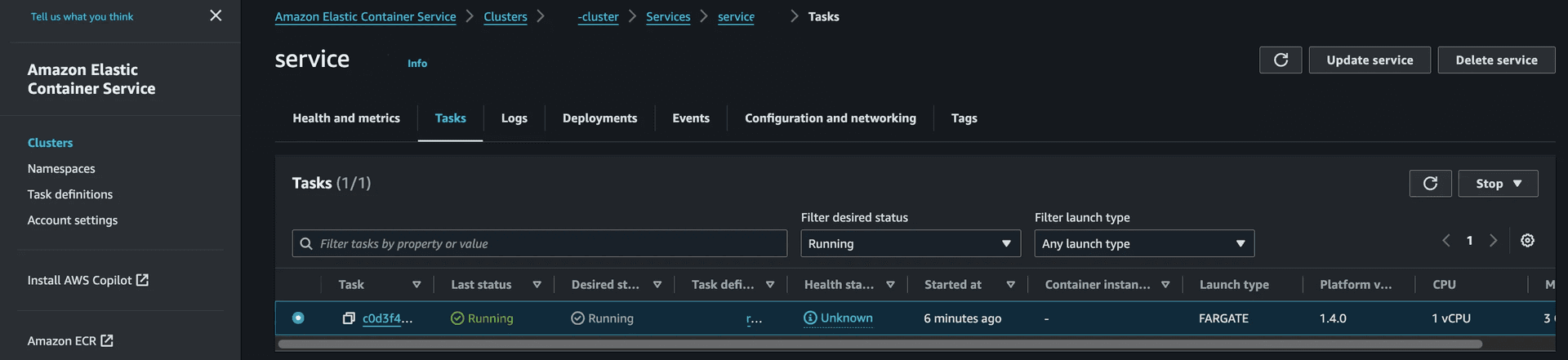Close the 'Tell us what you think' banner
This screenshot has height=360, width=1568.
point(216,16)
